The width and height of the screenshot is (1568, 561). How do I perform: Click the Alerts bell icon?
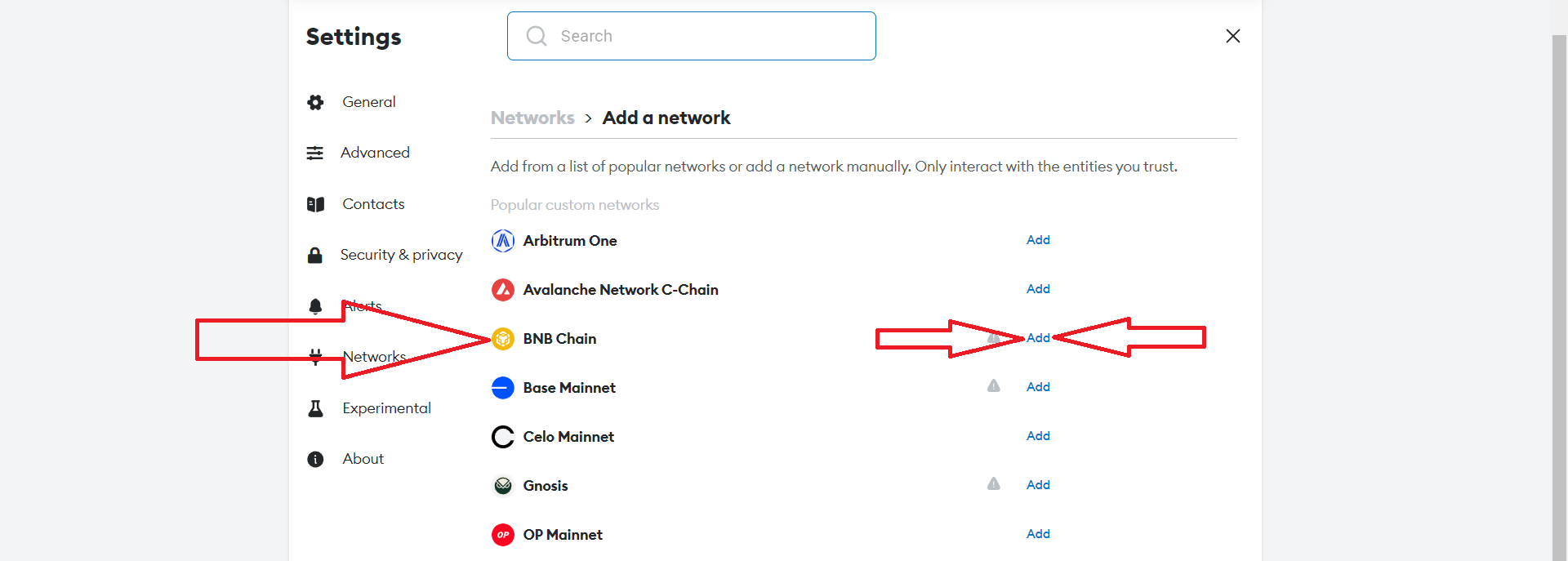pos(315,306)
